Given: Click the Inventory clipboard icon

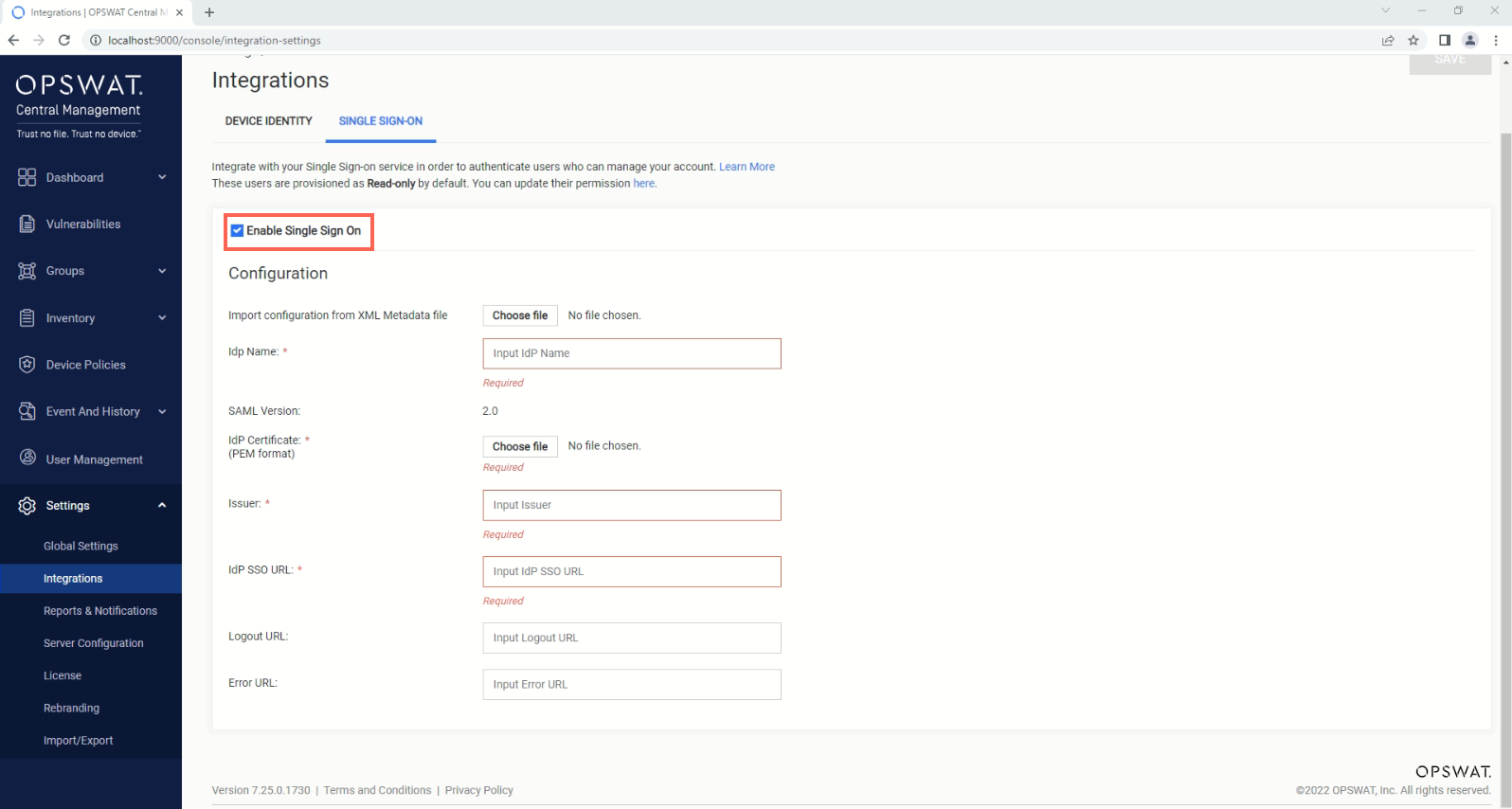Looking at the screenshot, I should pyautogui.click(x=27, y=318).
